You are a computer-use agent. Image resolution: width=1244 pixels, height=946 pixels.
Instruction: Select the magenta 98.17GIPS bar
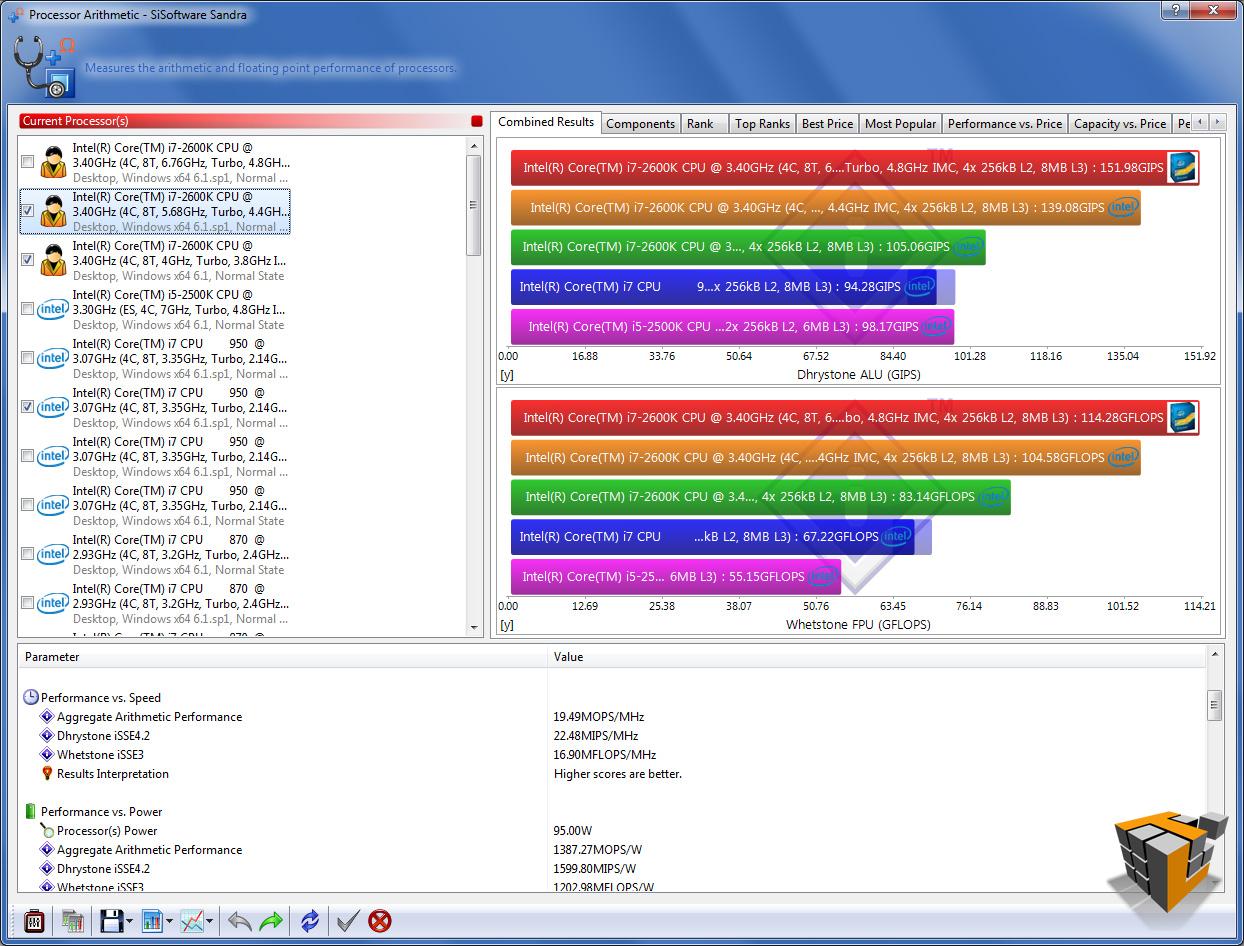[x=732, y=326]
